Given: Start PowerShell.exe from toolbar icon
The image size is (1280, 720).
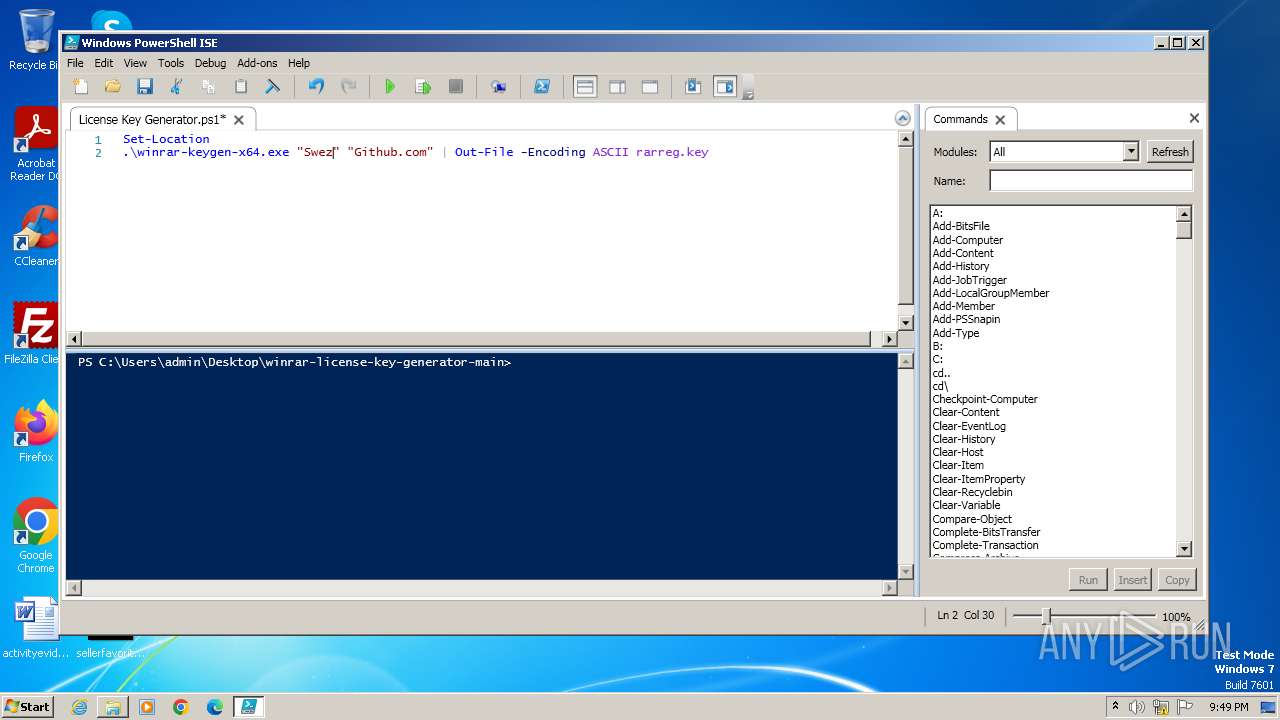Looking at the screenshot, I should pyautogui.click(x=541, y=87).
